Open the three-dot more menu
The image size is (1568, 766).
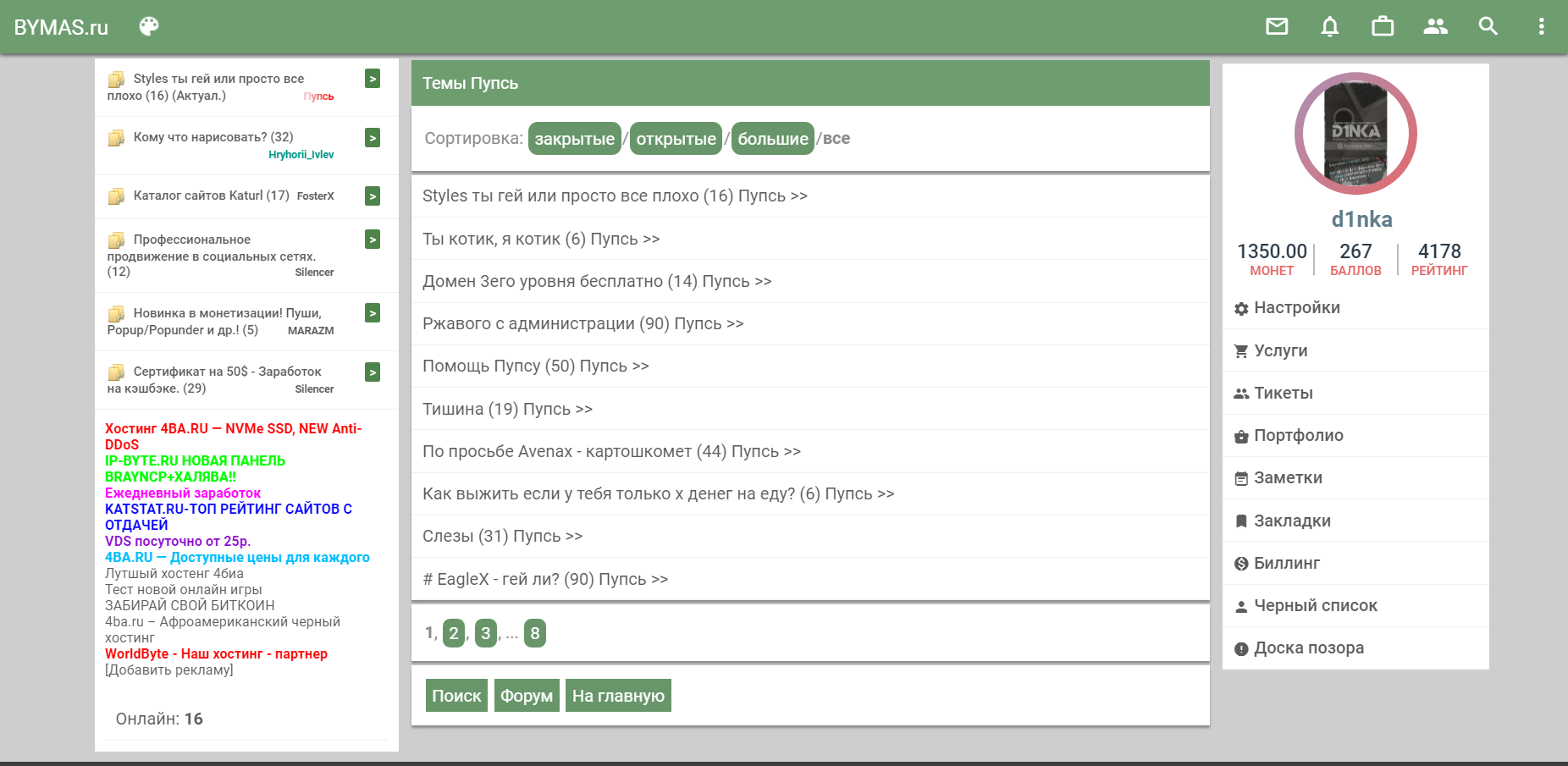coord(1541,27)
